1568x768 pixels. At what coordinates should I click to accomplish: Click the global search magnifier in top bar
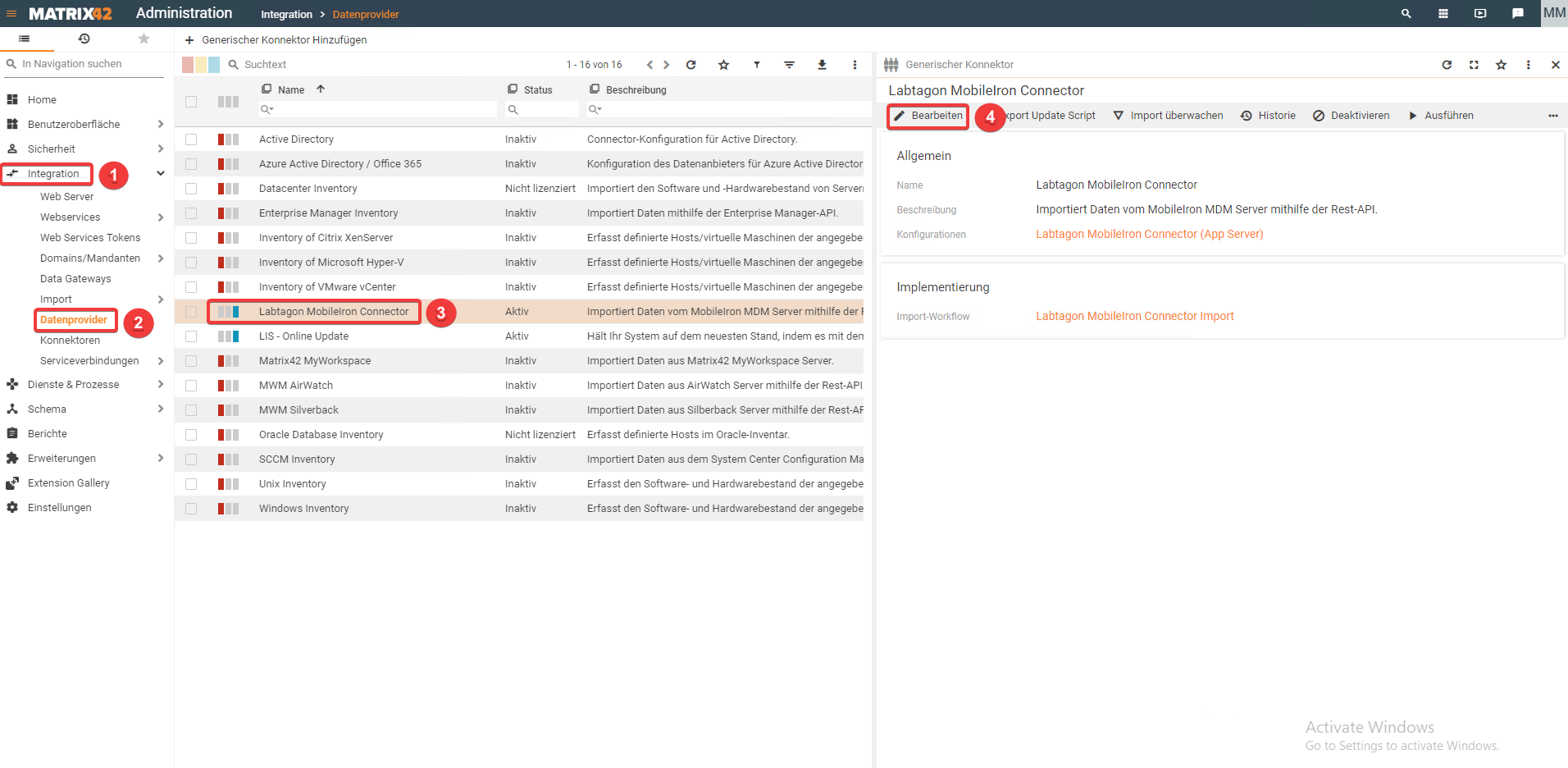[1406, 13]
